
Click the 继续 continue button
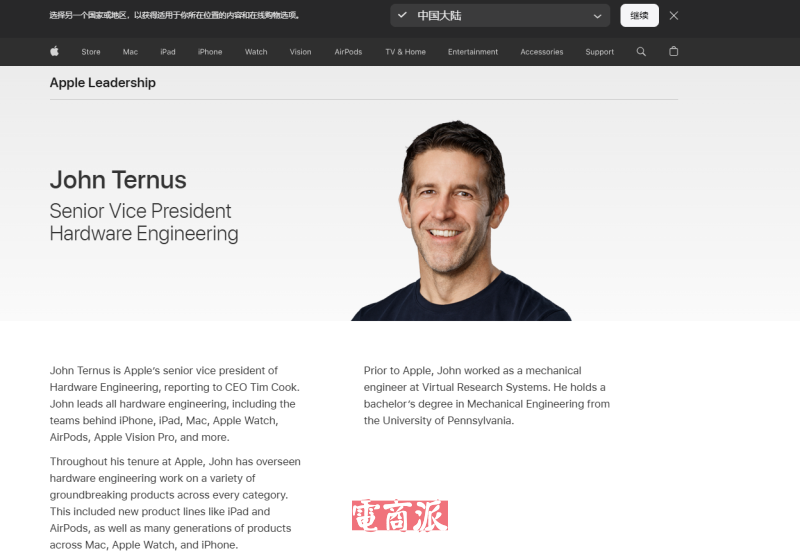coord(639,16)
